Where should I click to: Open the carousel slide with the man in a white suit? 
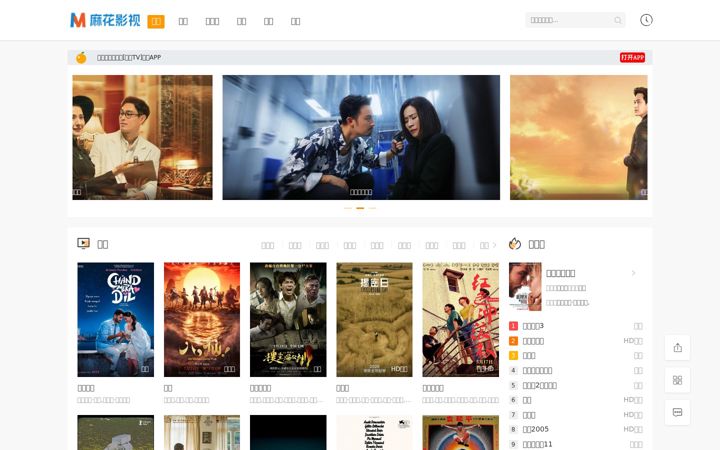(142, 137)
